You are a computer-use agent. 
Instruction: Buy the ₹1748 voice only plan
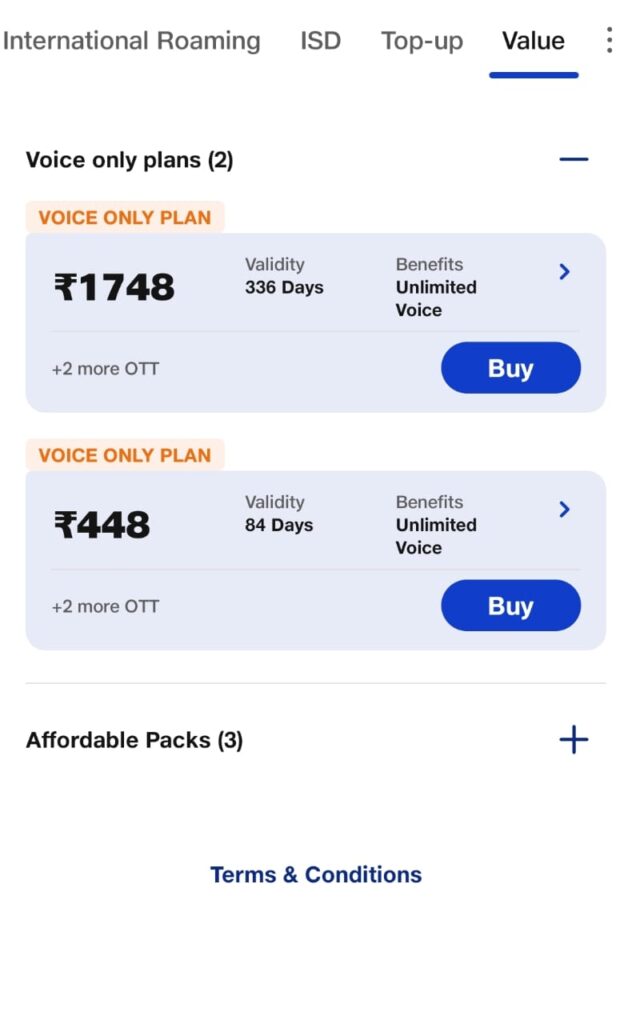click(x=510, y=368)
